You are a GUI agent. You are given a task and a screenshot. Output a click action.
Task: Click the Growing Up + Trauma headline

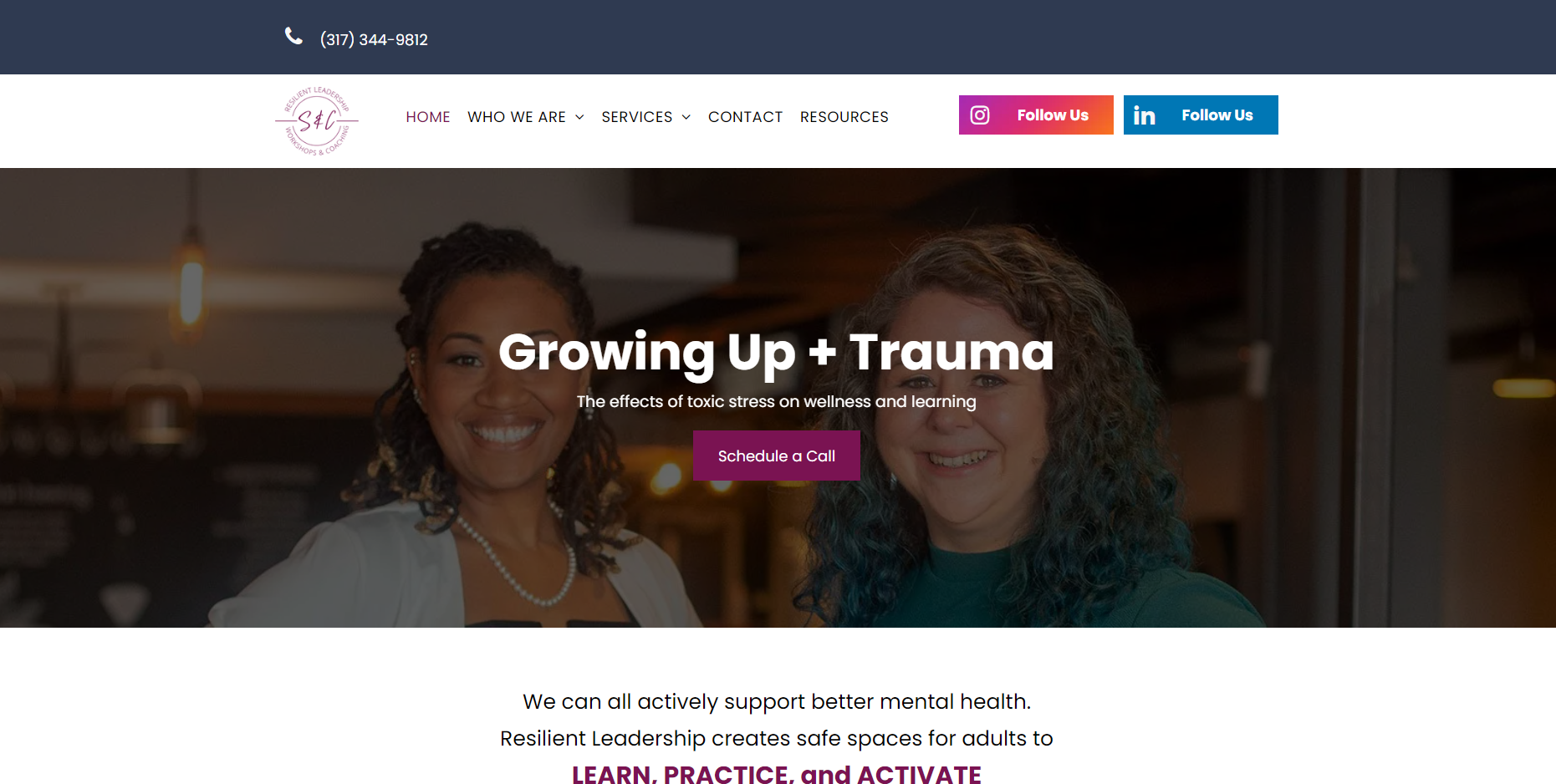pyautogui.click(x=777, y=352)
